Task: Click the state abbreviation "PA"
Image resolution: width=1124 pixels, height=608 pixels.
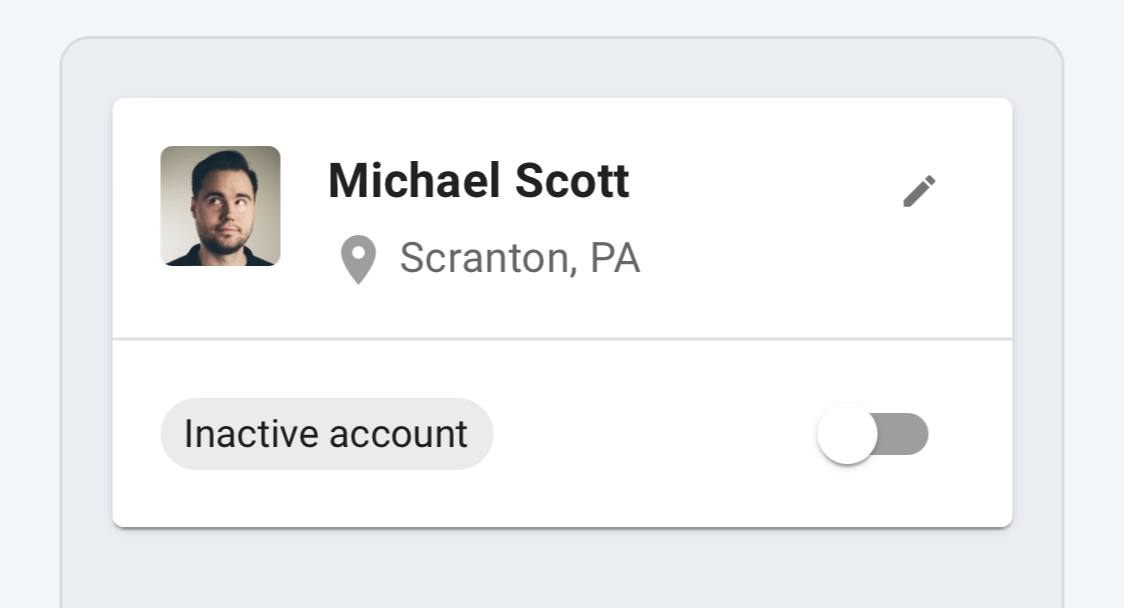Action: click(x=614, y=258)
